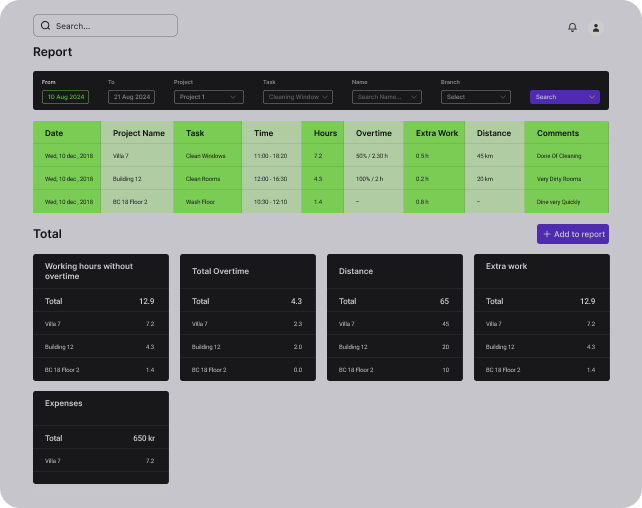This screenshot has height=508, width=642.
Task: Click the magnifier icon in search bar
Action: click(x=45, y=26)
